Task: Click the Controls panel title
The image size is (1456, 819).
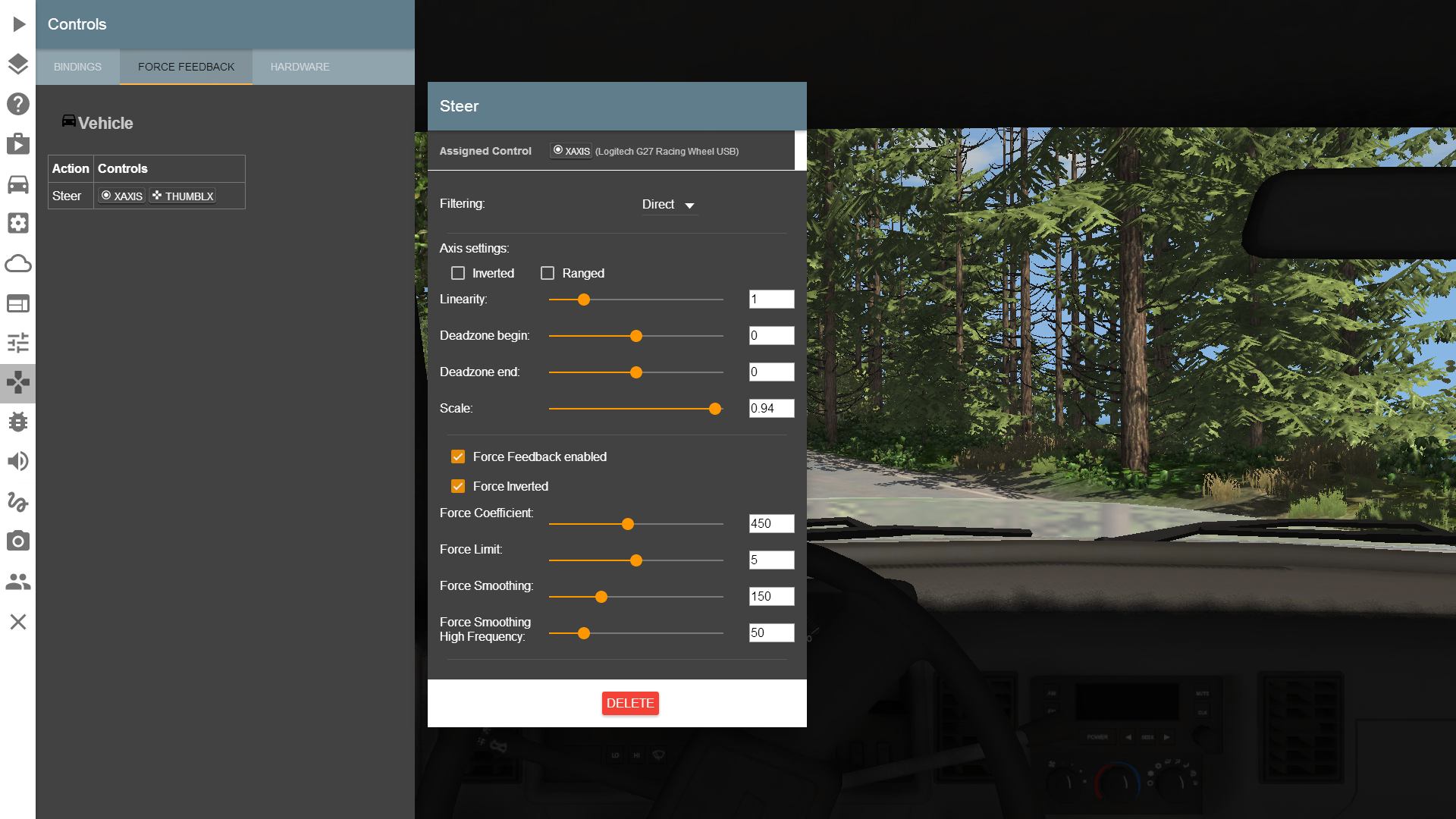Action: coord(77,24)
